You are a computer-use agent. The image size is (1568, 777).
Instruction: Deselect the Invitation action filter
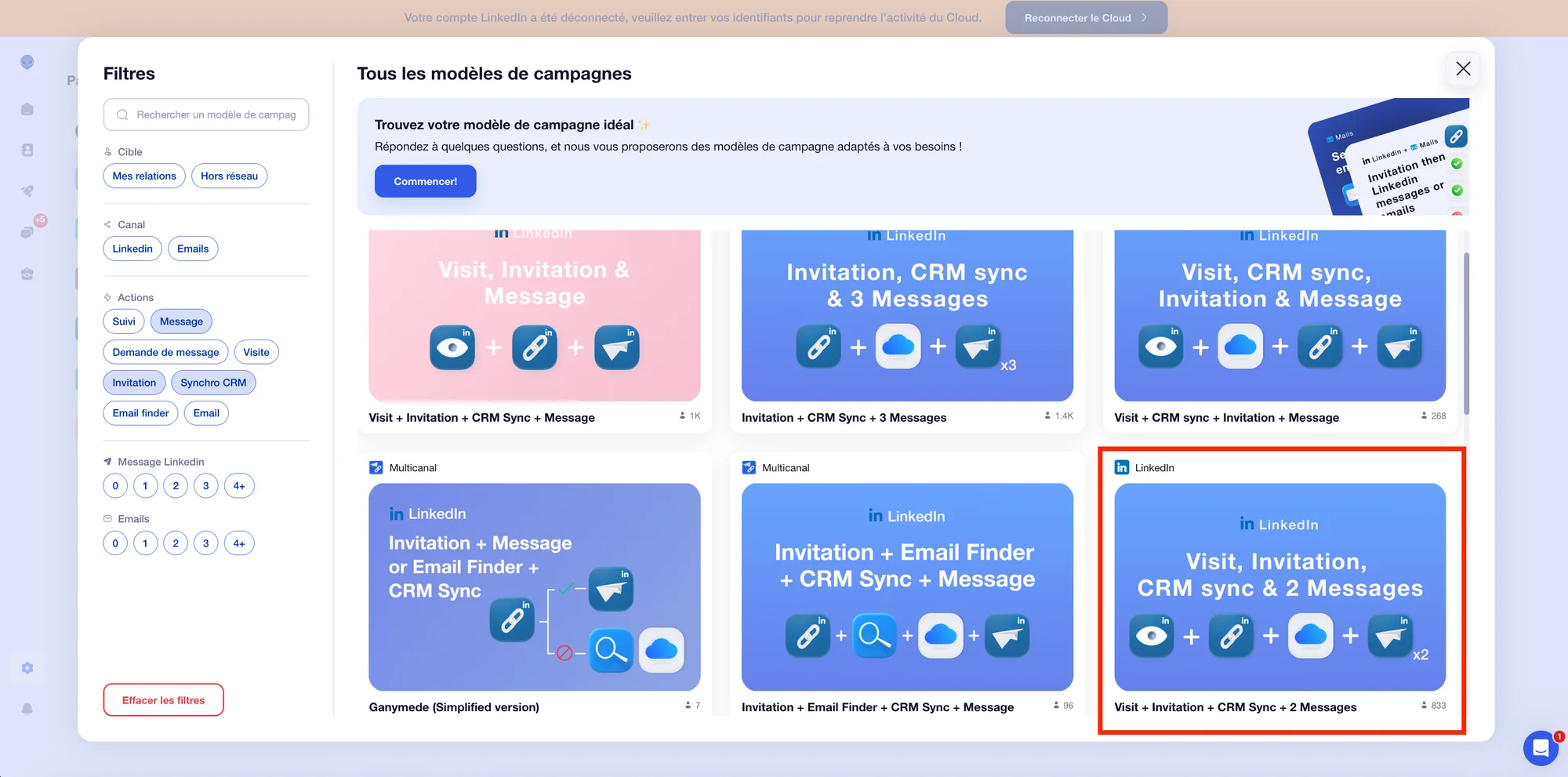tap(134, 383)
